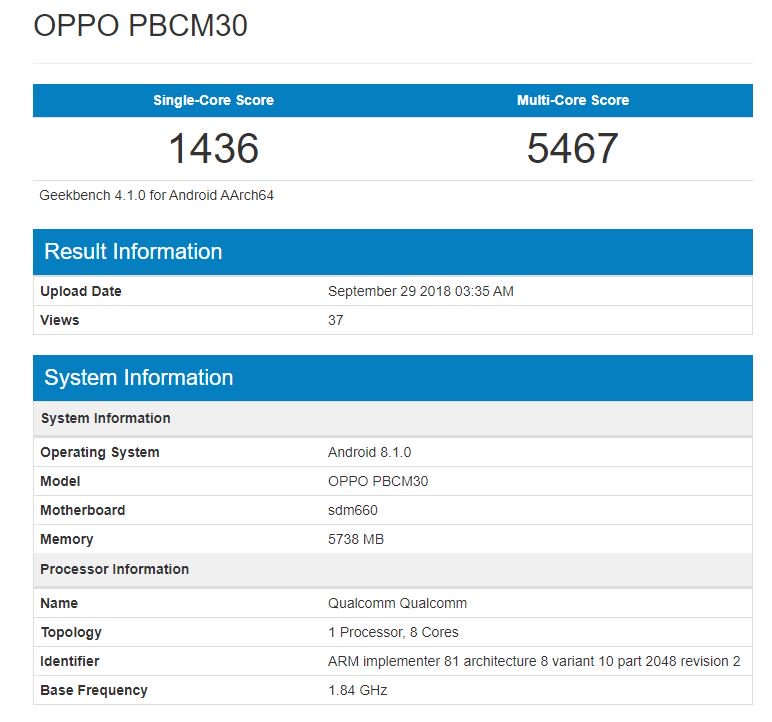This screenshot has height=722, width=772.
Task: Click the blue Result Information section header
Action: pyautogui.click(x=133, y=251)
